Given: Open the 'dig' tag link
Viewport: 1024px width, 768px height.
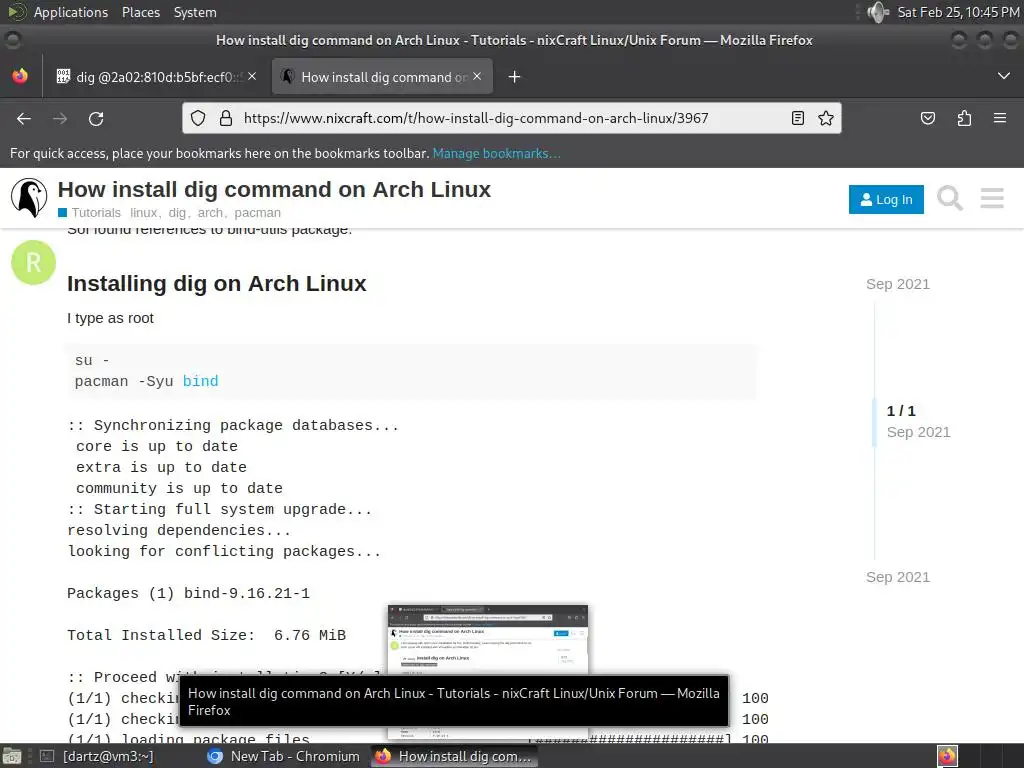Looking at the screenshot, I should click(x=177, y=213).
